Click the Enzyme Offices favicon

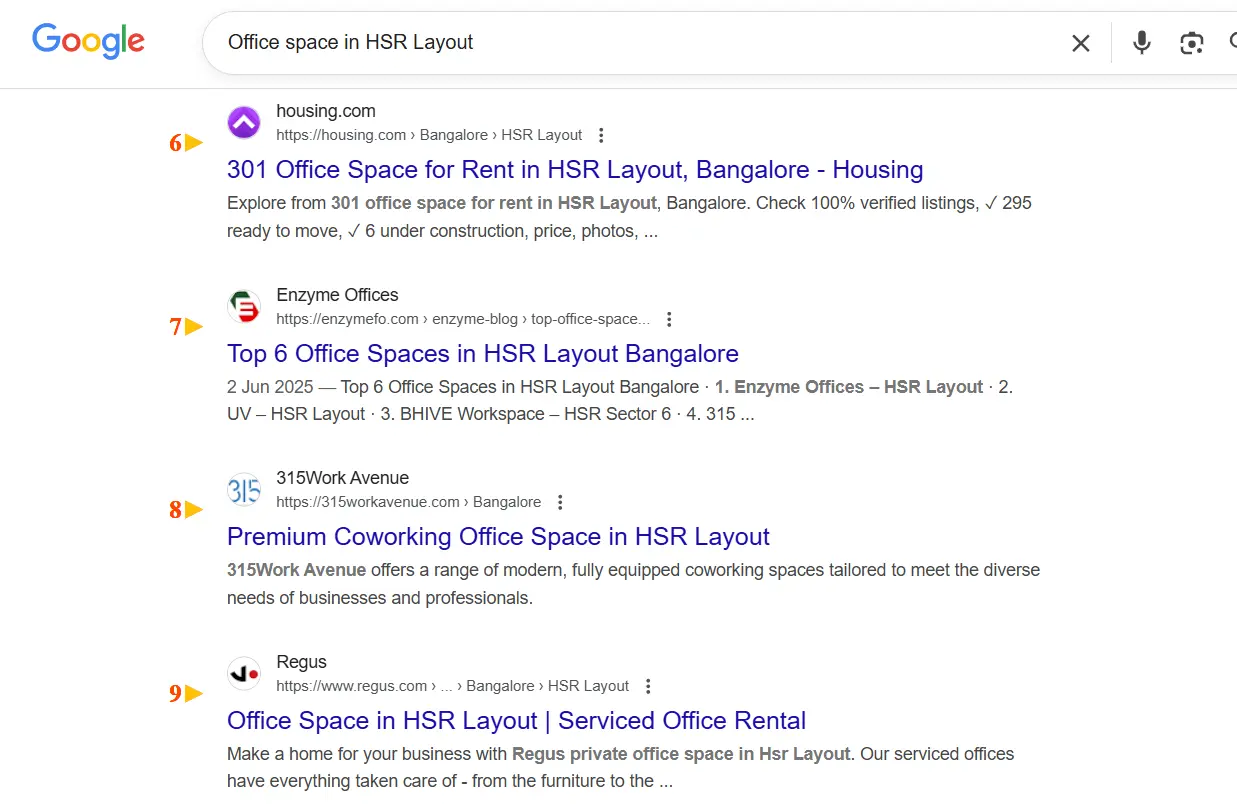pos(244,307)
